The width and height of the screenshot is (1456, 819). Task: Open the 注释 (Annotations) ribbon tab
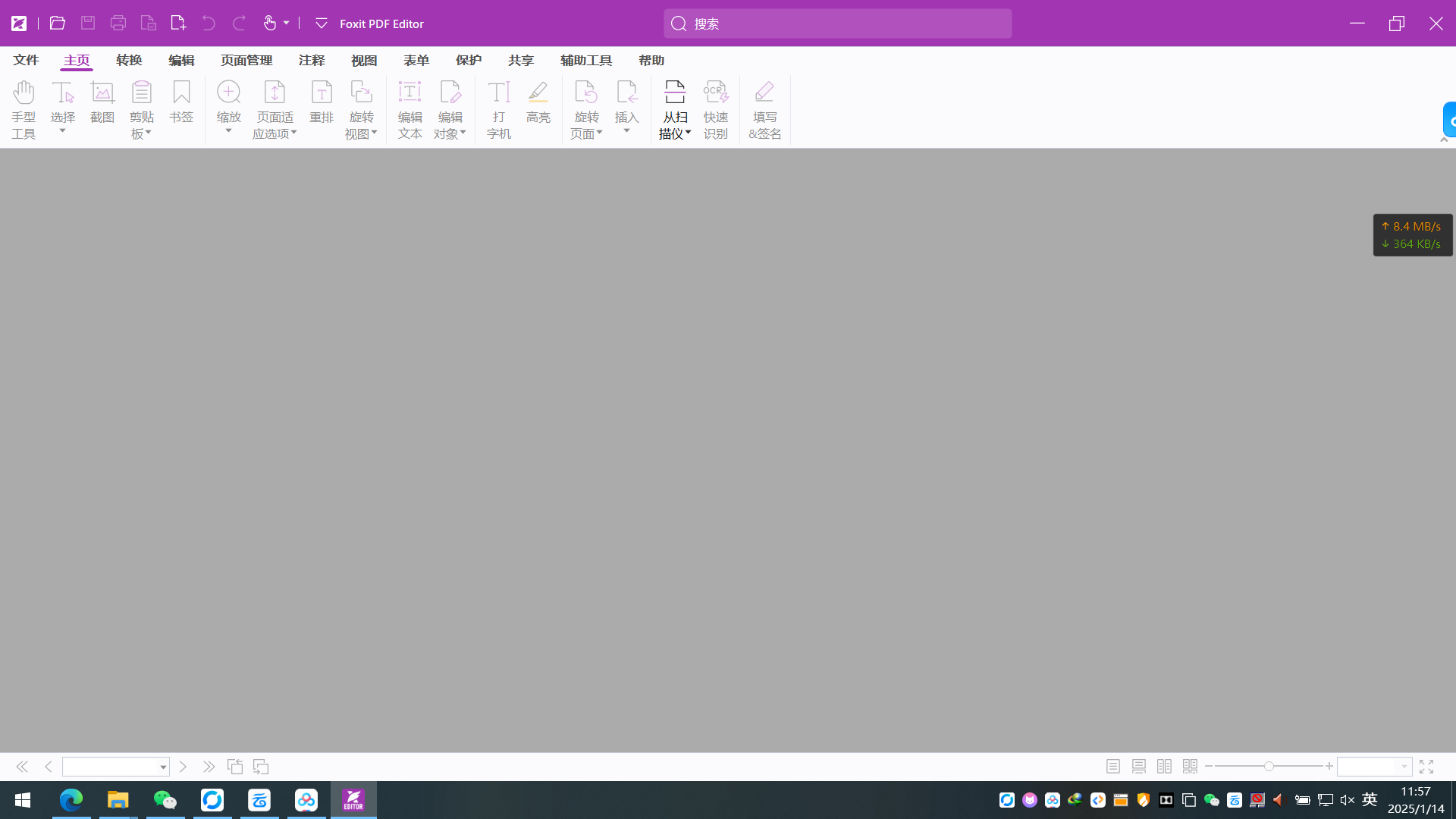click(311, 60)
